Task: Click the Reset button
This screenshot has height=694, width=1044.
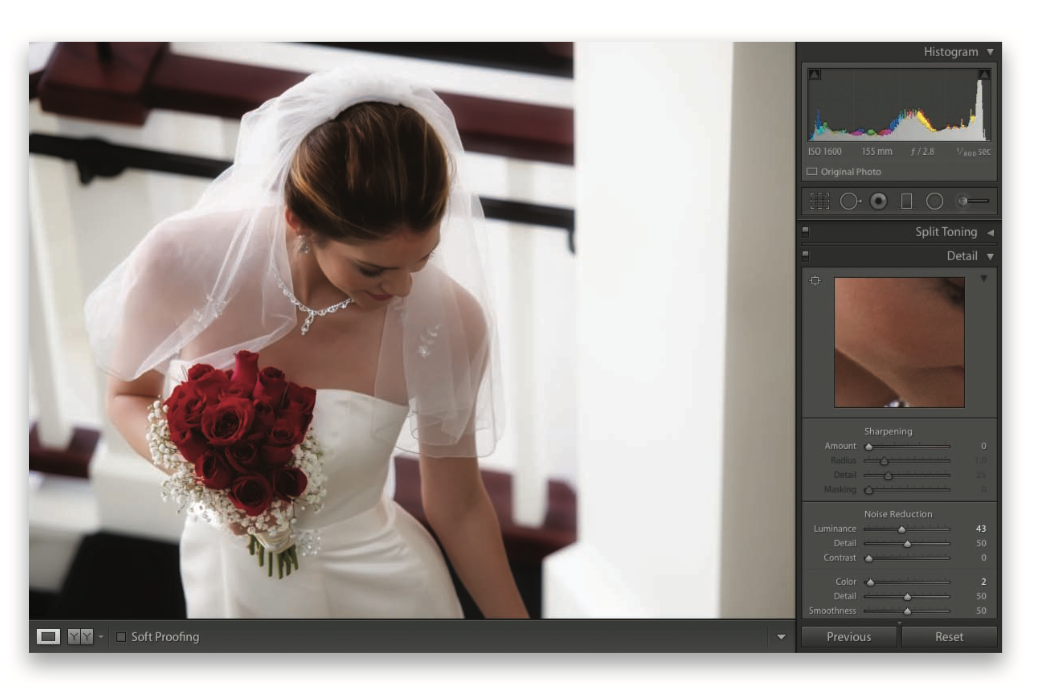Action: 950,636
